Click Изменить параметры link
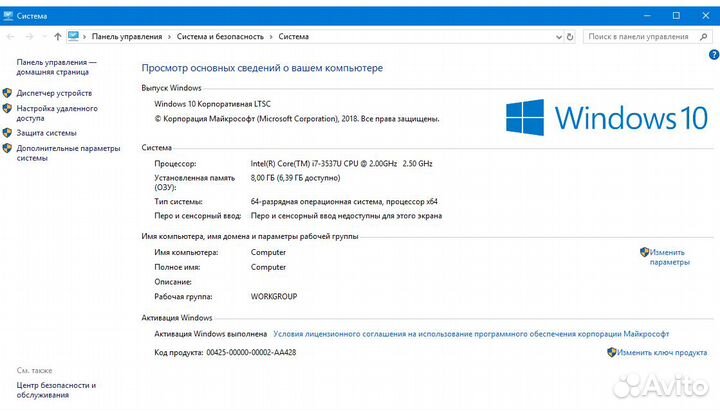 [x=669, y=257]
